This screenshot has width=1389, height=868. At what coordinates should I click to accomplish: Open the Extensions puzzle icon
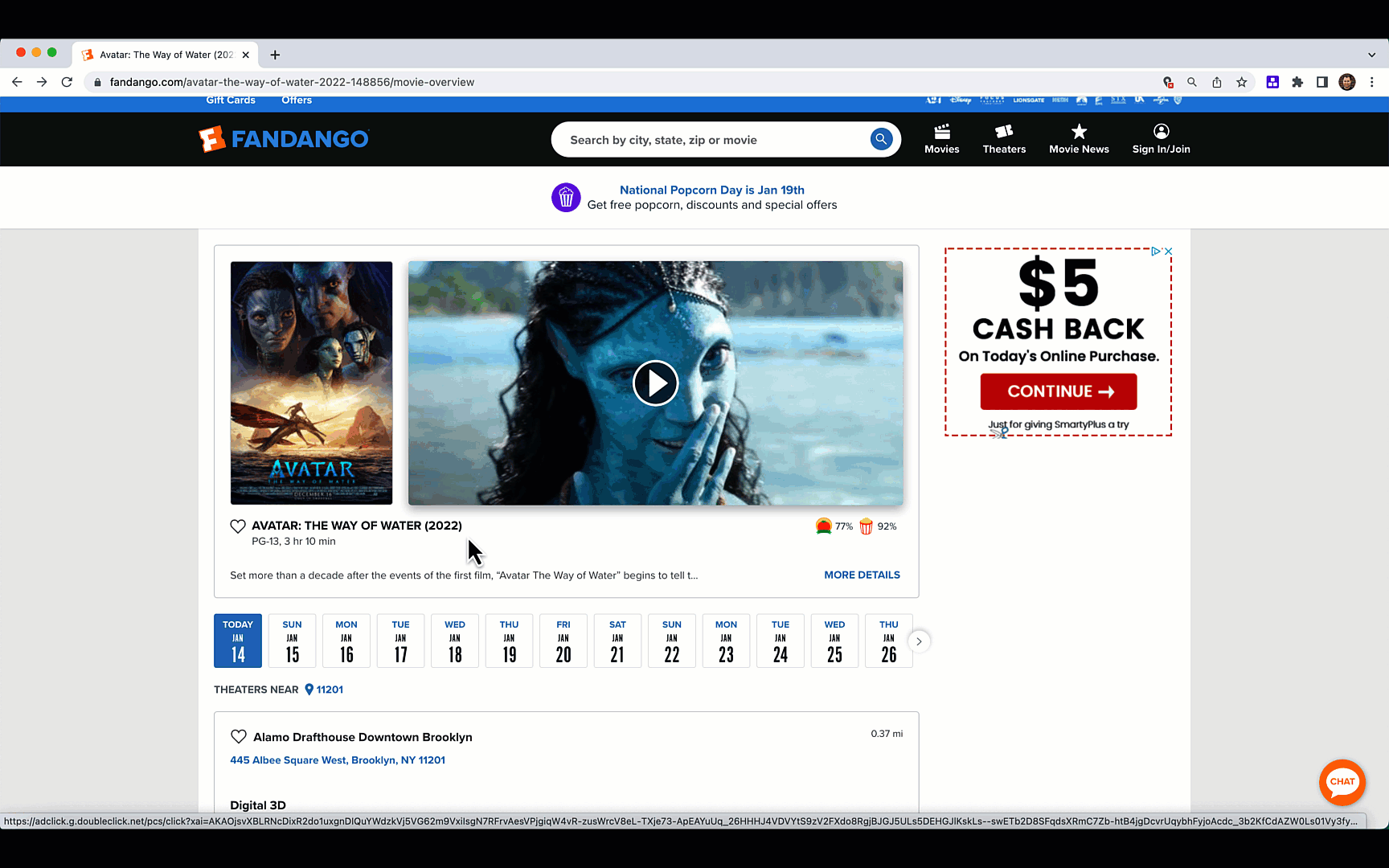click(x=1297, y=82)
